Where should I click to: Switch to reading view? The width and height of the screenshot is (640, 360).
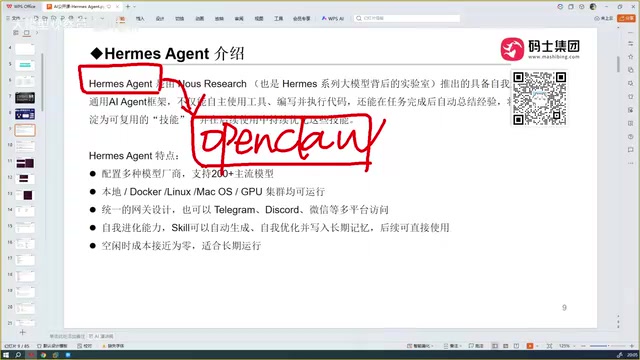coord(516,346)
